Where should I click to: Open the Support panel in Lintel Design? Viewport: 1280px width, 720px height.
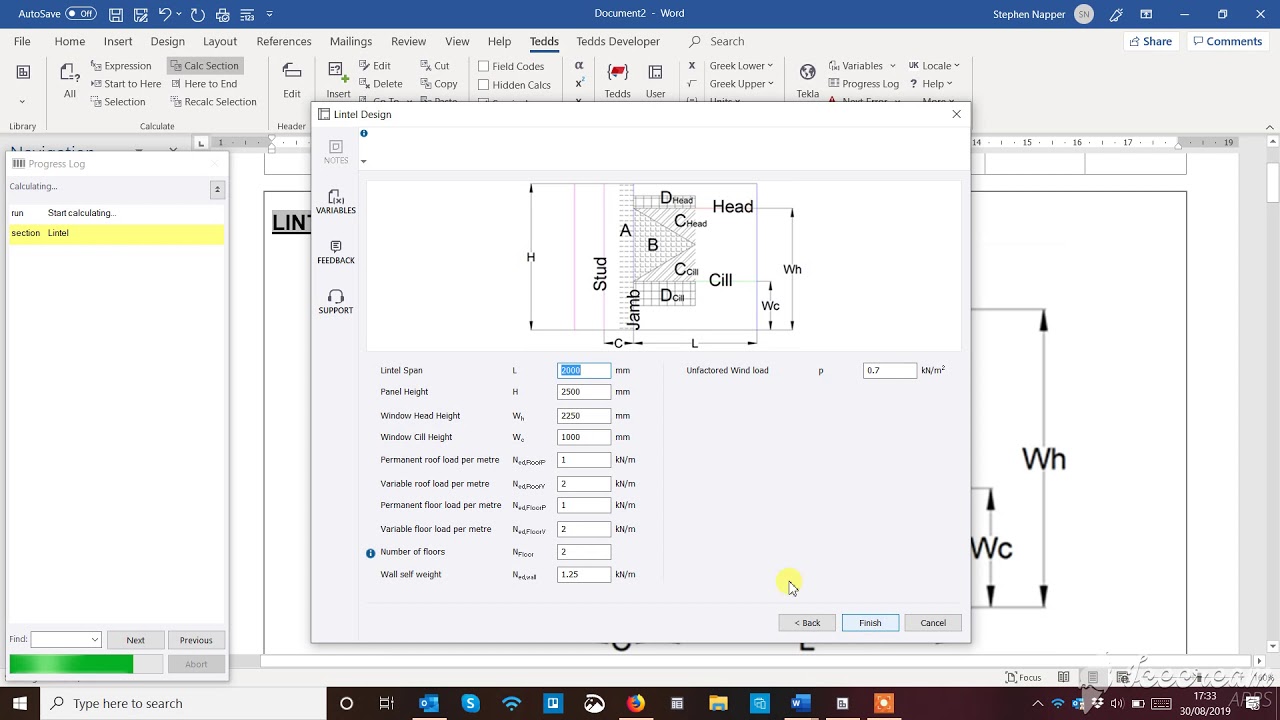point(336,302)
